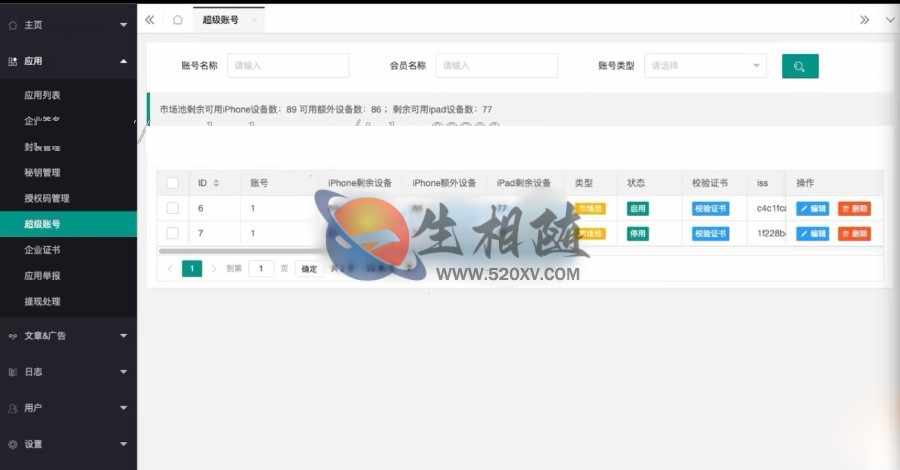Go to the home tab icon
The width and height of the screenshot is (900, 470).
[x=178, y=20]
